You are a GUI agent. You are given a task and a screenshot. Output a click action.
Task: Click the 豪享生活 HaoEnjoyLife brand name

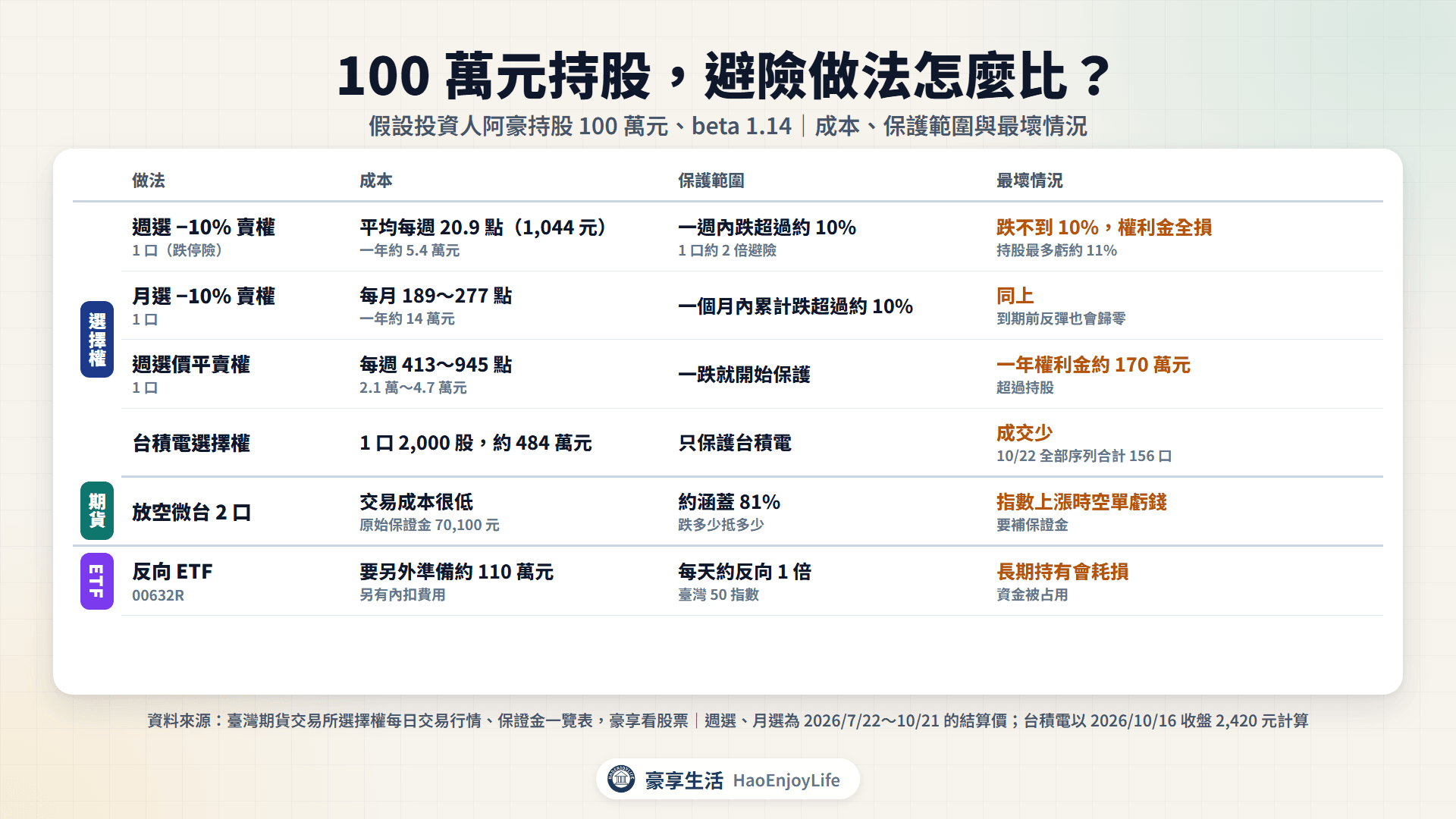tap(742, 780)
